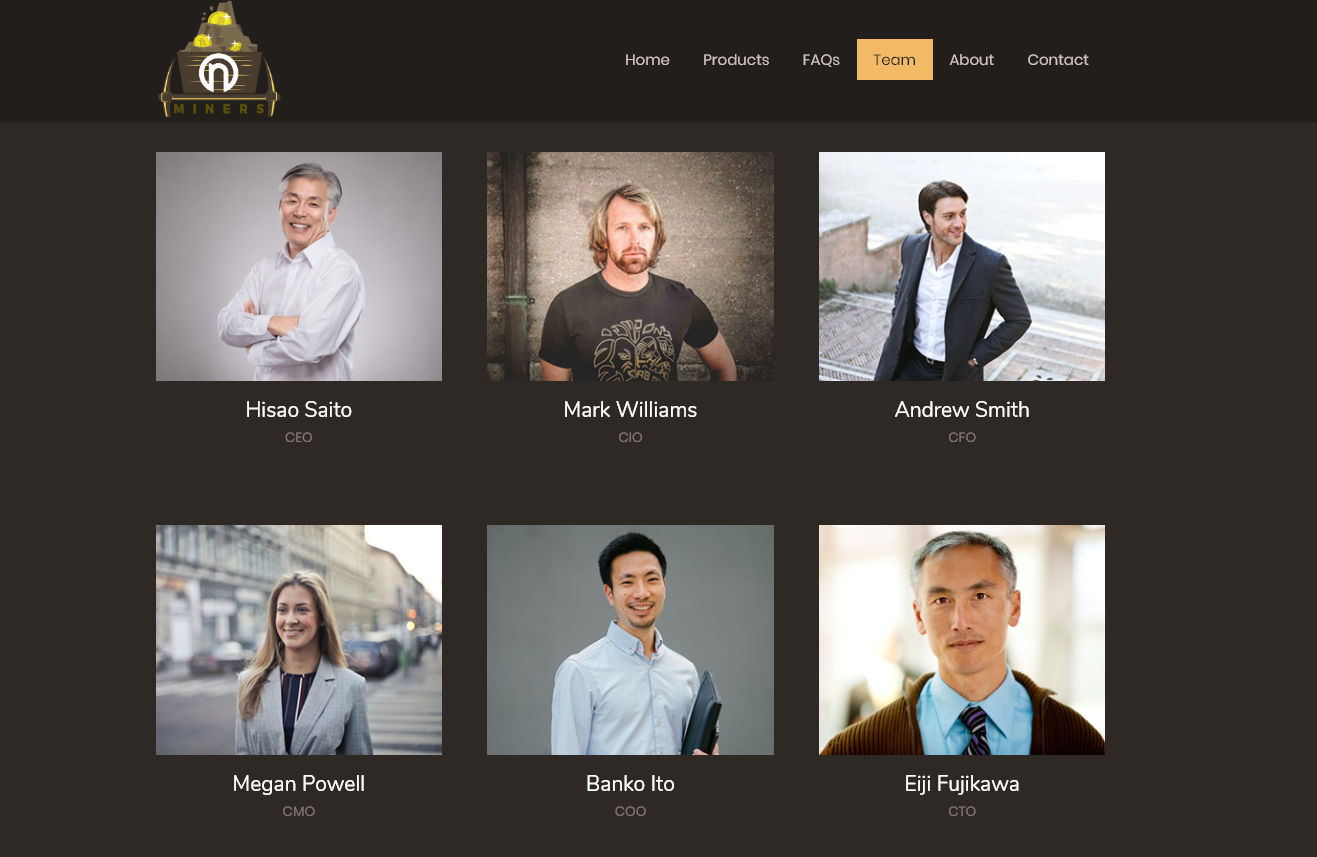This screenshot has width=1317, height=857.
Task: Click the Miners logo icon
Action: (219, 60)
